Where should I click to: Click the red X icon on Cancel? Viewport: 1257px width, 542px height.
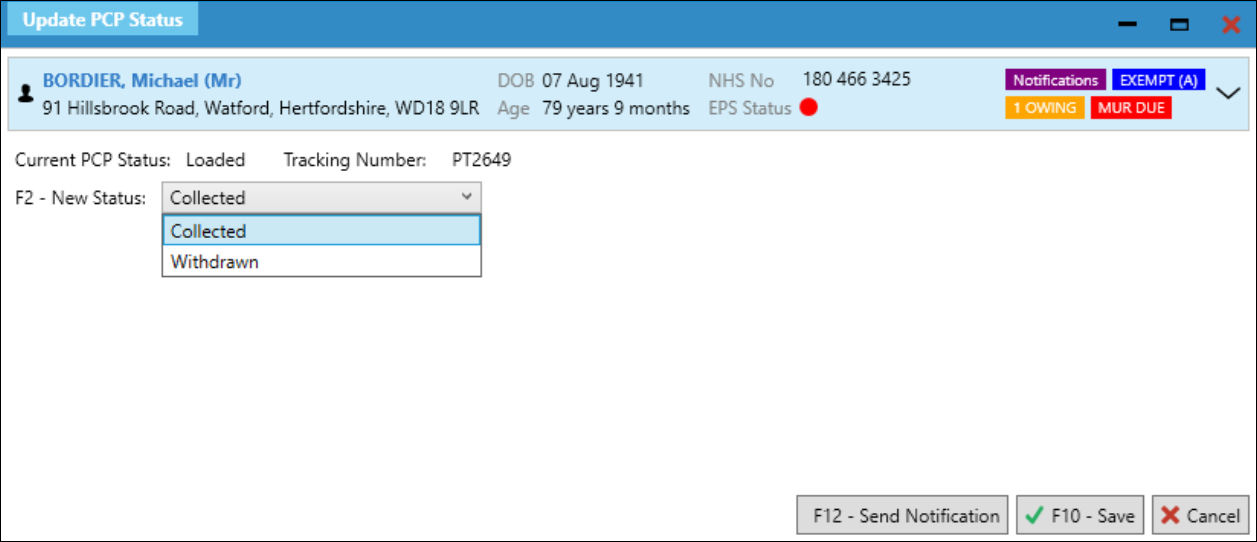tap(1170, 516)
